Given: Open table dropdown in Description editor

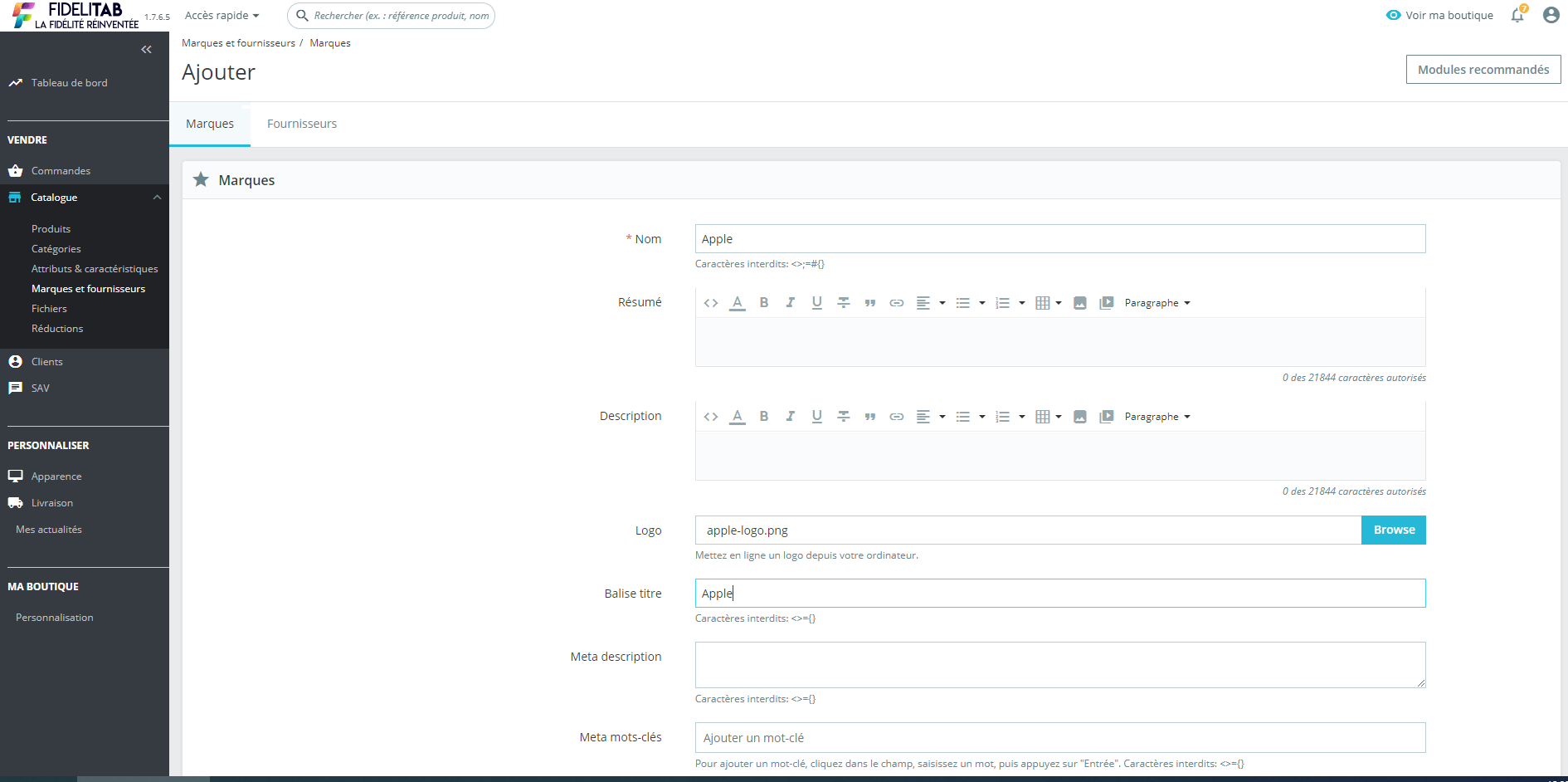Looking at the screenshot, I should 1049,417.
